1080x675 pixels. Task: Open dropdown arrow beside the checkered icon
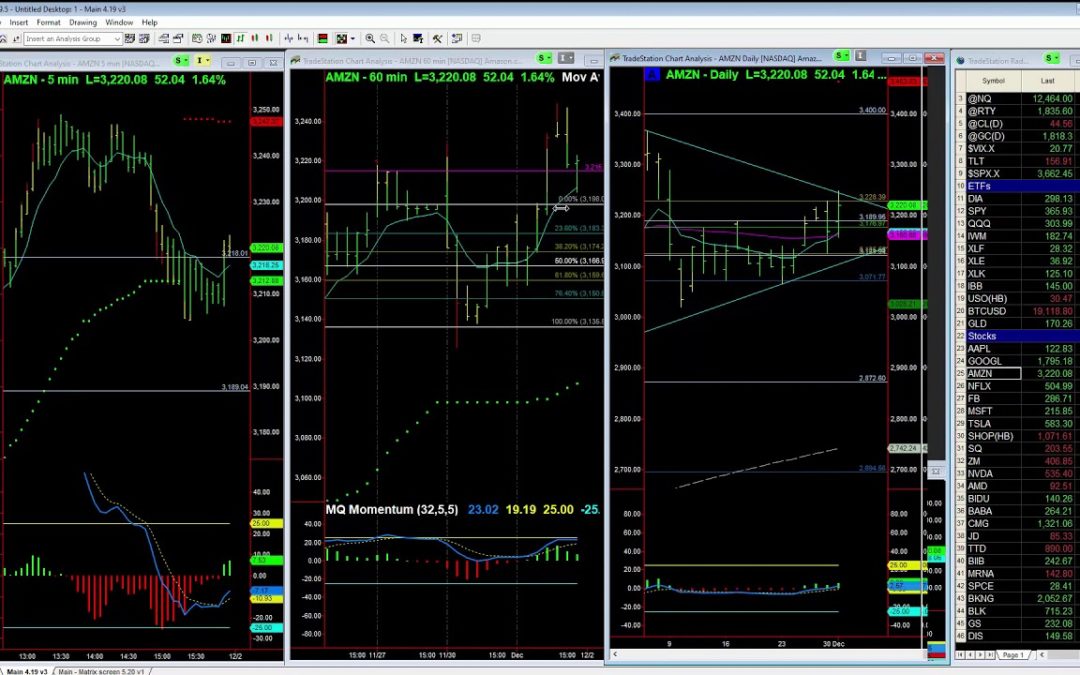point(353,39)
